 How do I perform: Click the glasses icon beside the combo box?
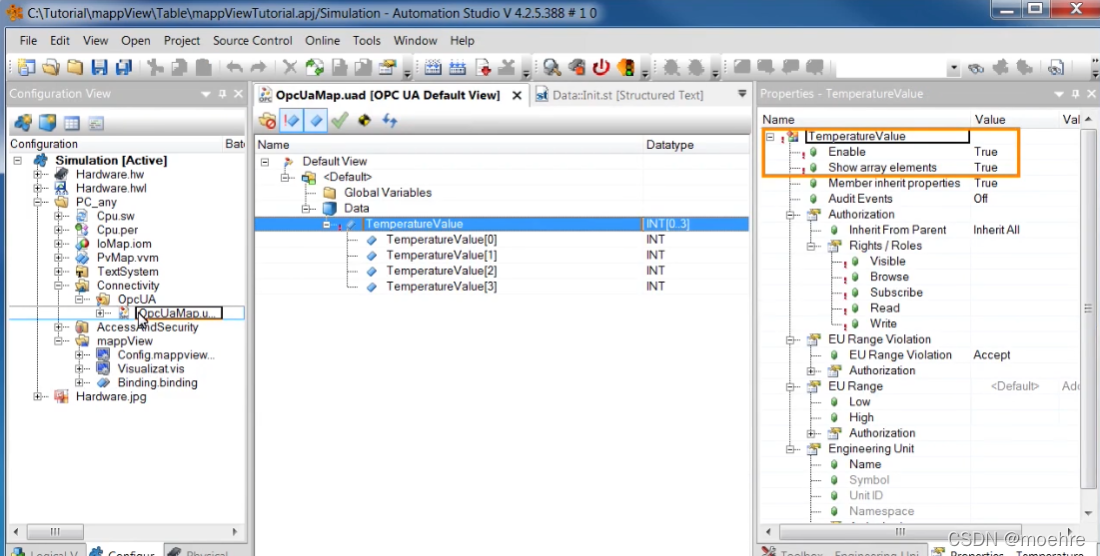click(976, 68)
